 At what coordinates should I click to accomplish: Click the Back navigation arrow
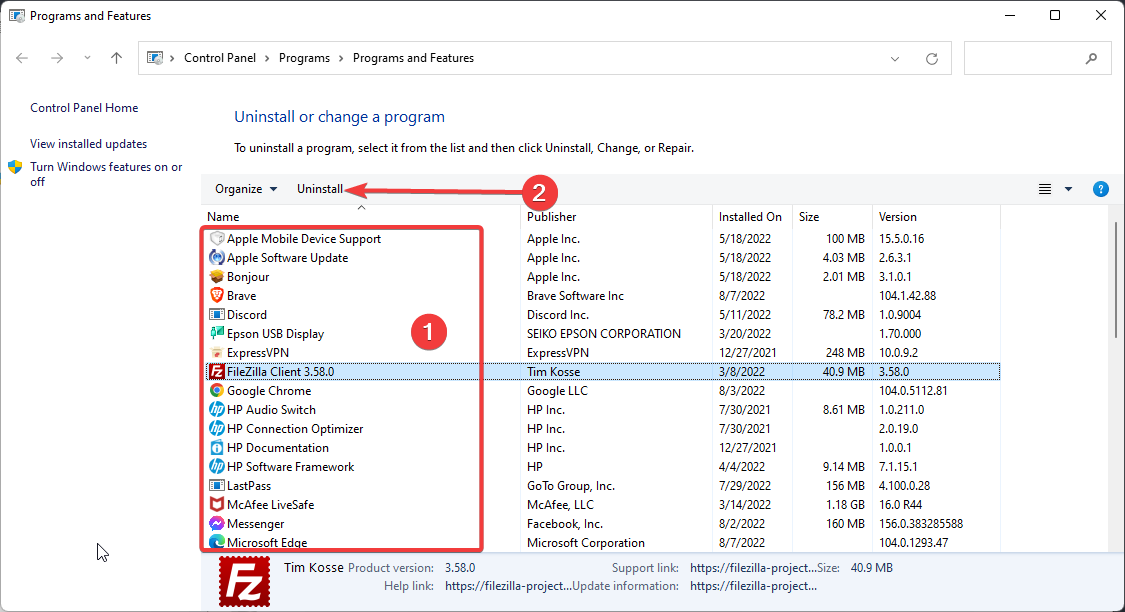tap(22, 58)
